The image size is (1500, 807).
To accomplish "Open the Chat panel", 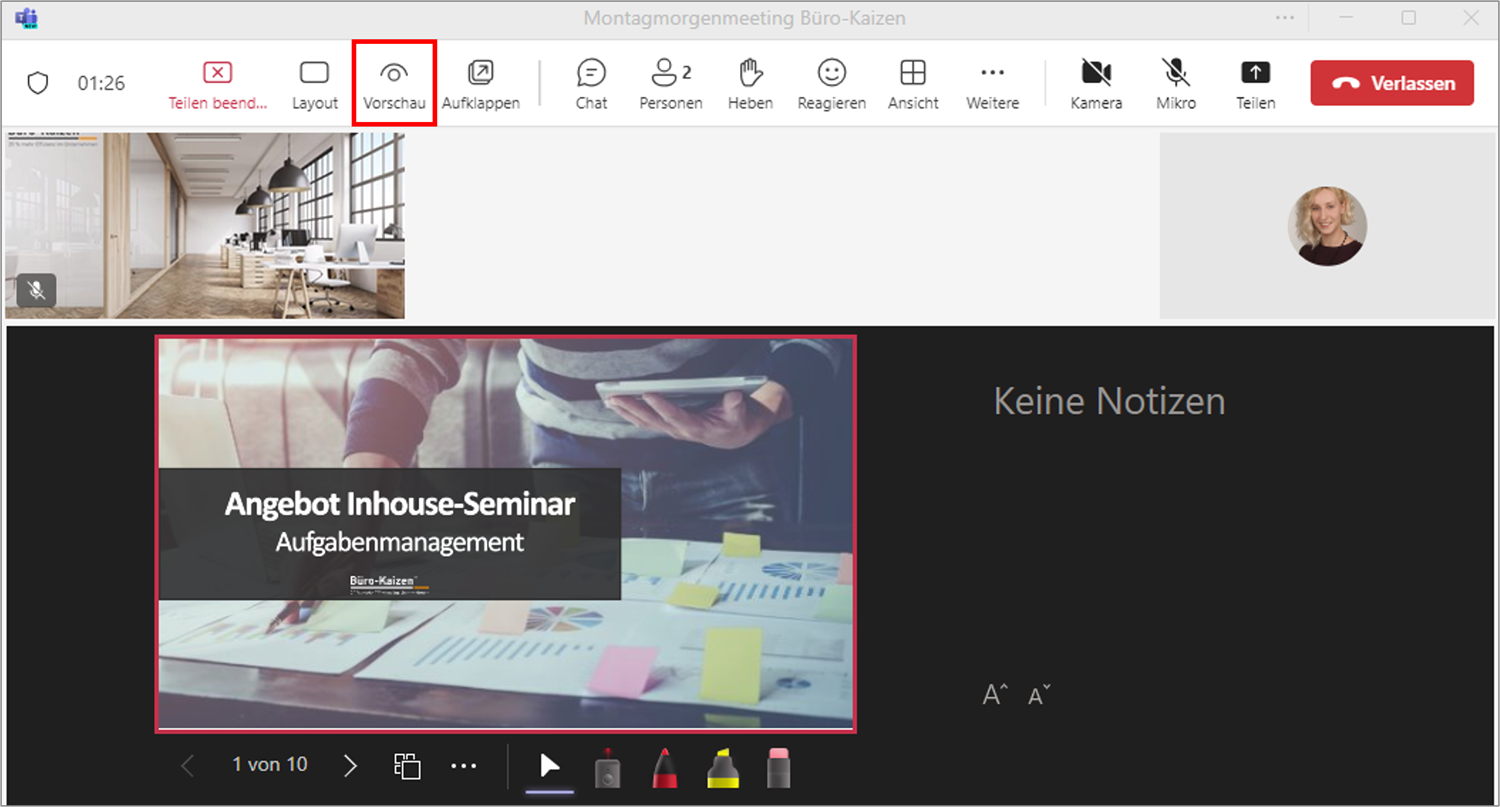I will 592,84.
